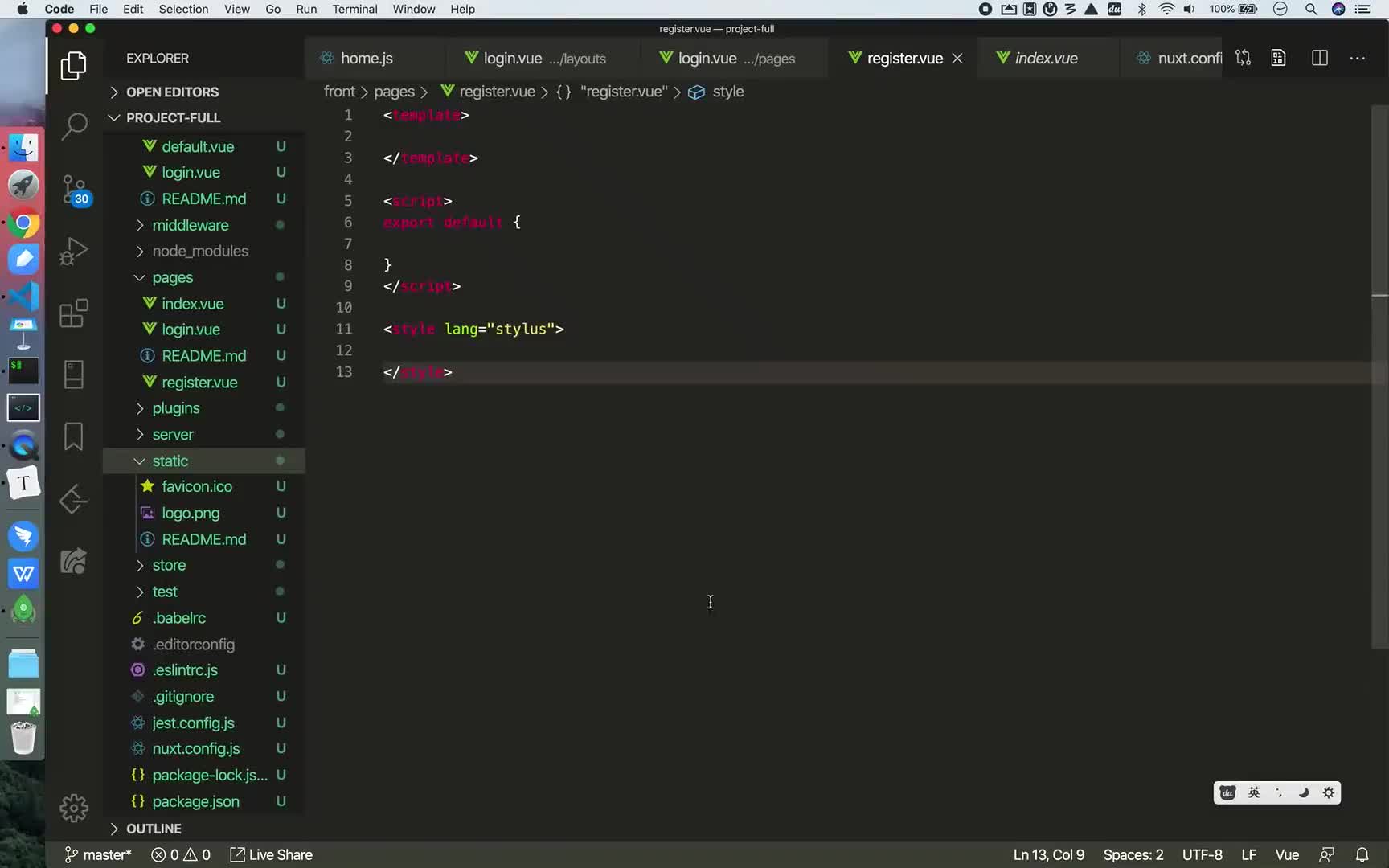Open nuxt.config.js in file tree

click(x=196, y=748)
